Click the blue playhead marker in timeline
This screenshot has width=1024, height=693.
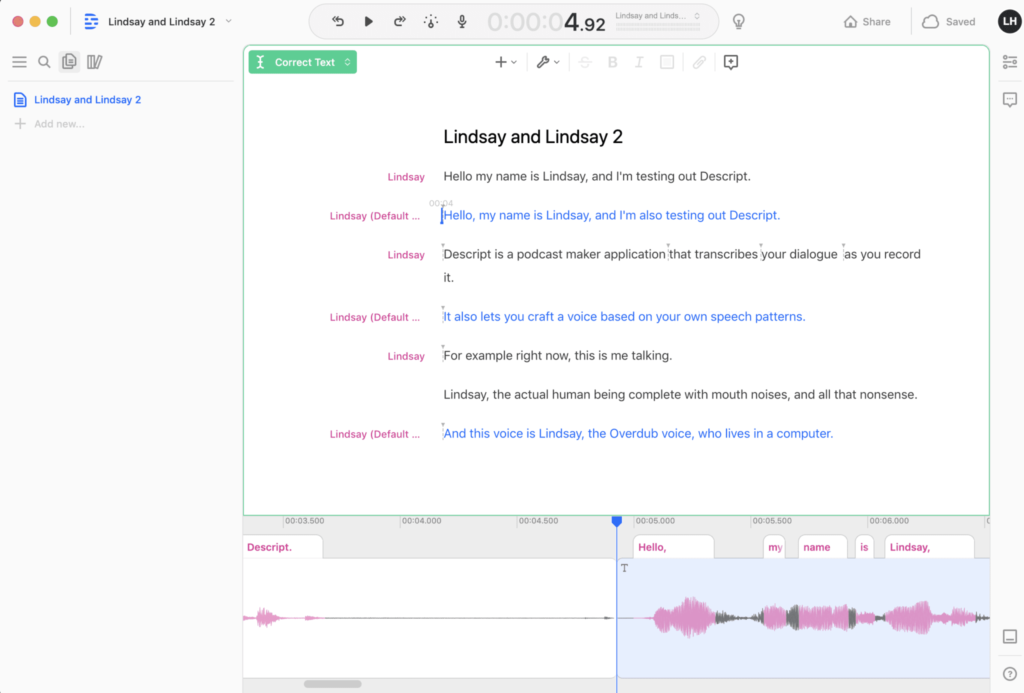617,521
